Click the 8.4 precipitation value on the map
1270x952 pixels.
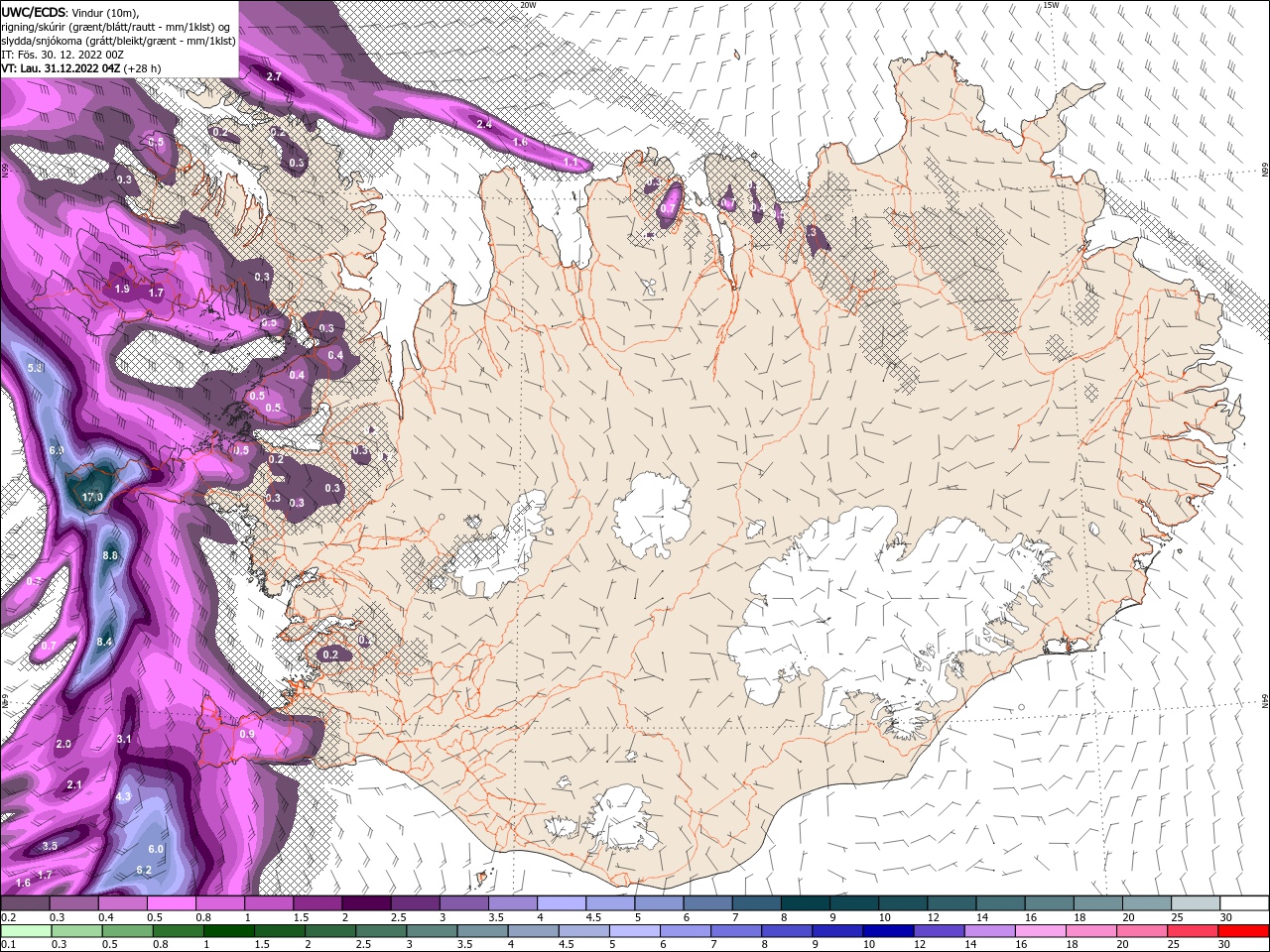coord(105,643)
